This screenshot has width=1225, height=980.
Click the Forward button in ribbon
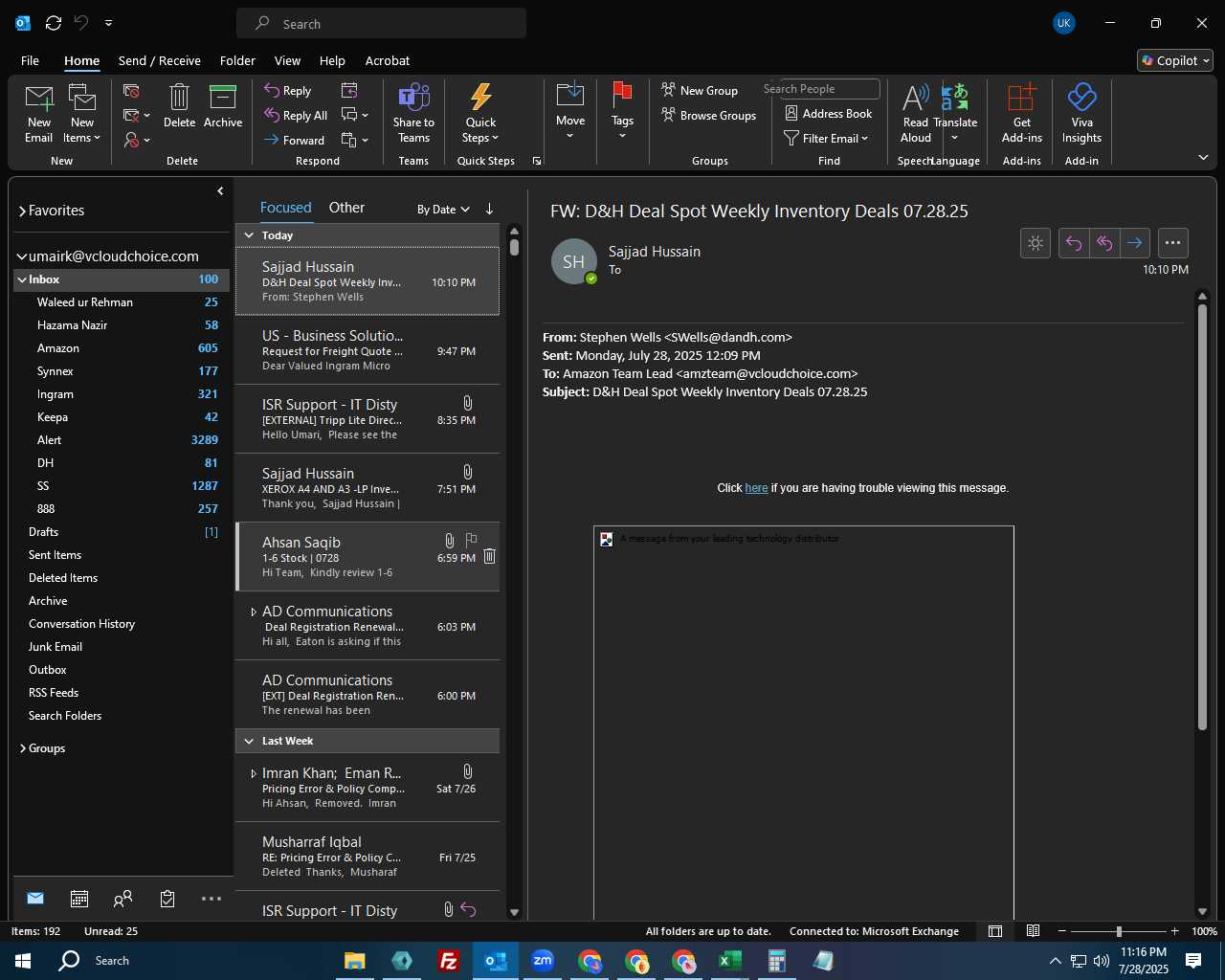tap(295, 140)
